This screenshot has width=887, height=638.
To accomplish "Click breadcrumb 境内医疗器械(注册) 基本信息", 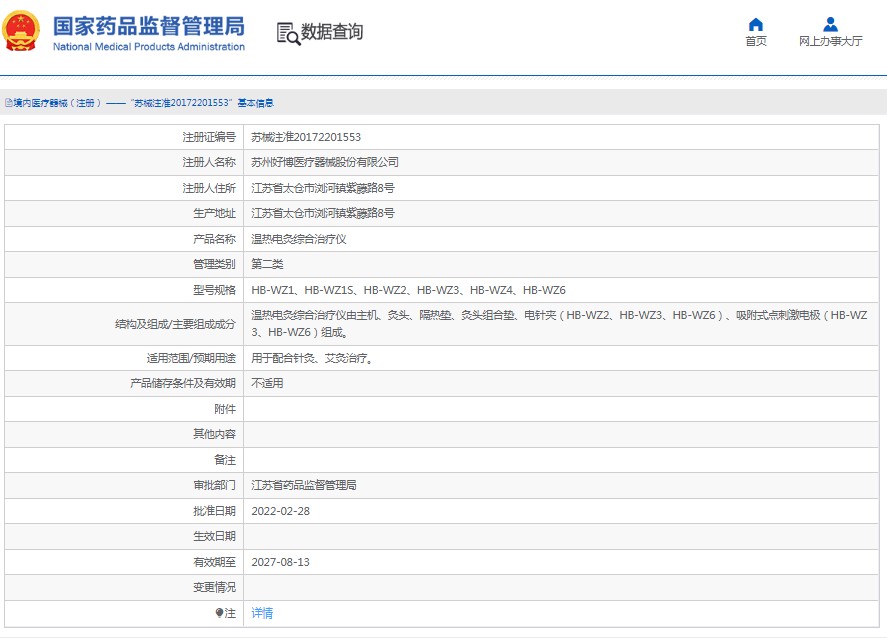I will point(144,103).
